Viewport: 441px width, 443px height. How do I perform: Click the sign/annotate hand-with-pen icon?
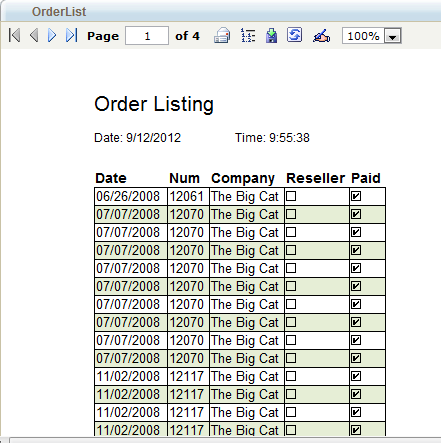tap(321, 35)
